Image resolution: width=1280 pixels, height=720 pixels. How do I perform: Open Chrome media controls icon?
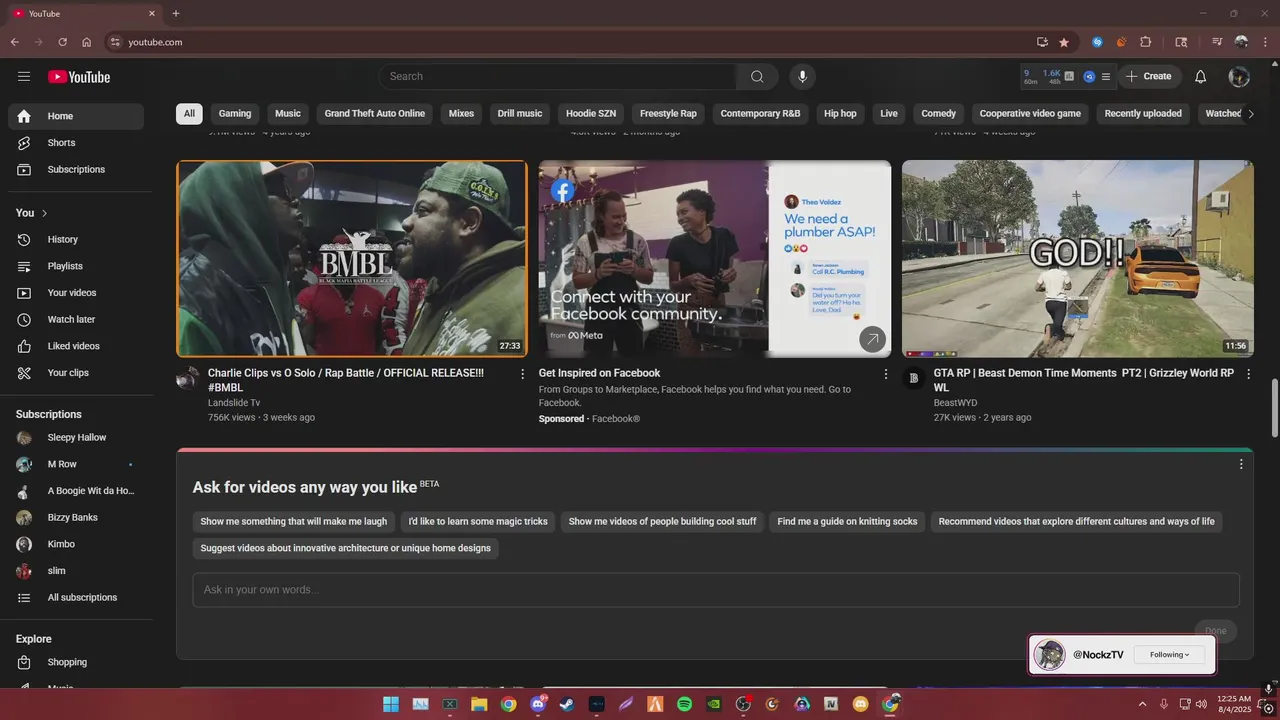[x=1217, y=42]
